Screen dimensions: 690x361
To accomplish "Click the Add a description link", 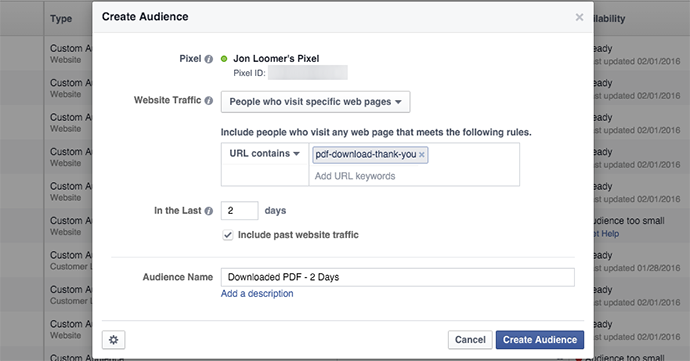I will (257, 294).
